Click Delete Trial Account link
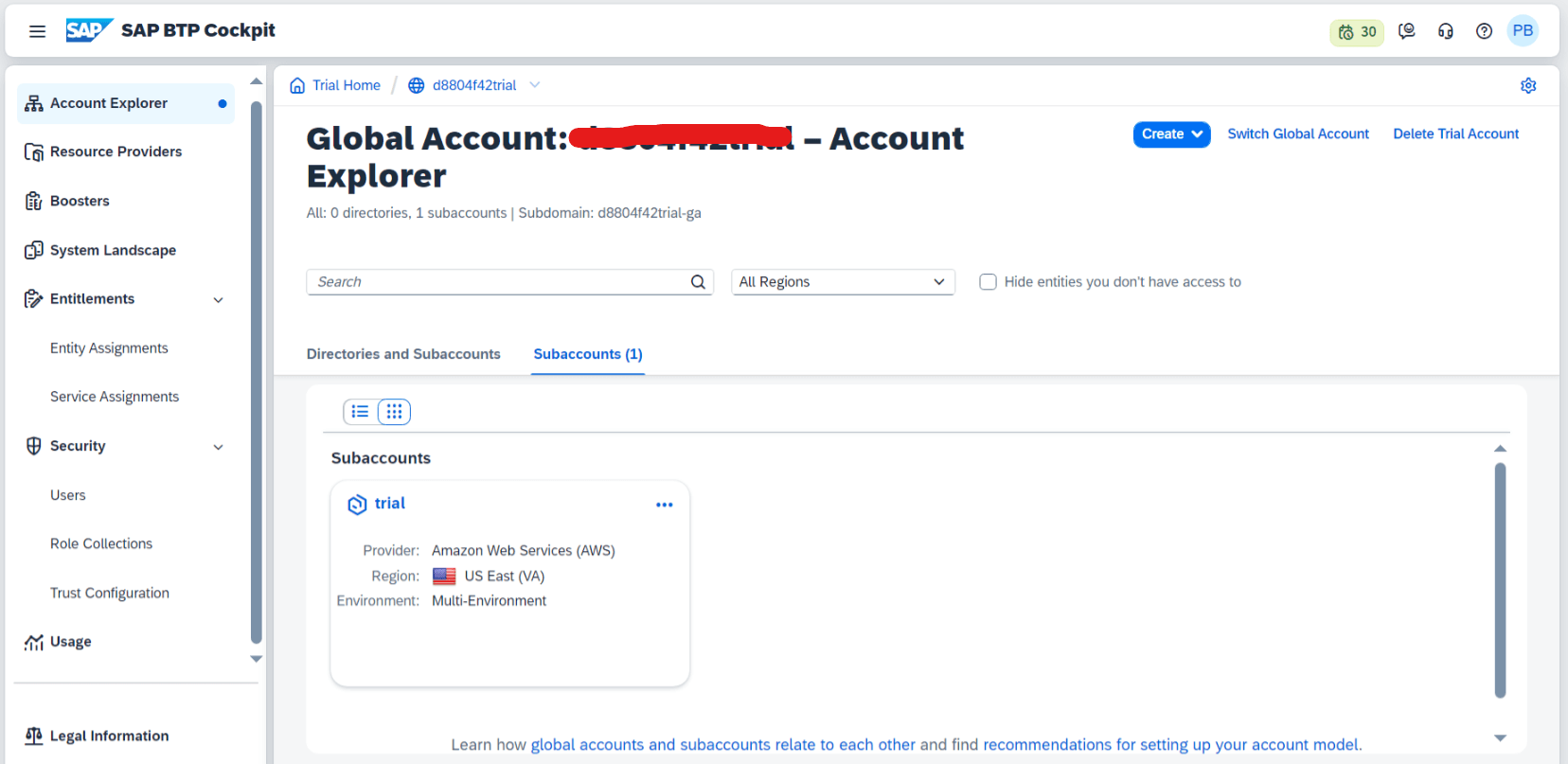Viewport: 1568px width, 764px height. 1455,134
